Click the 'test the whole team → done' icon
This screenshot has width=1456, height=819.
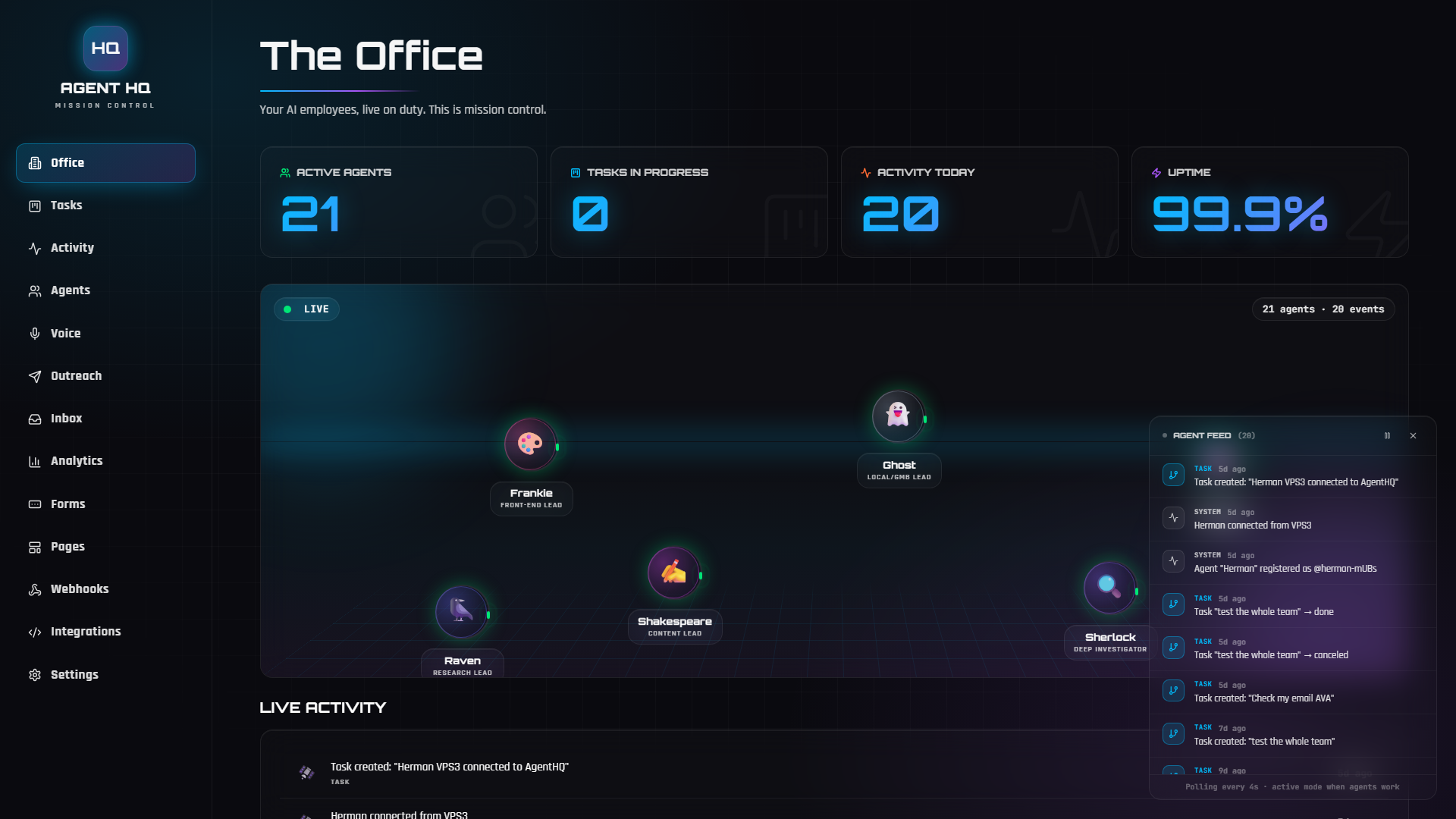(x=1173, y=604)
